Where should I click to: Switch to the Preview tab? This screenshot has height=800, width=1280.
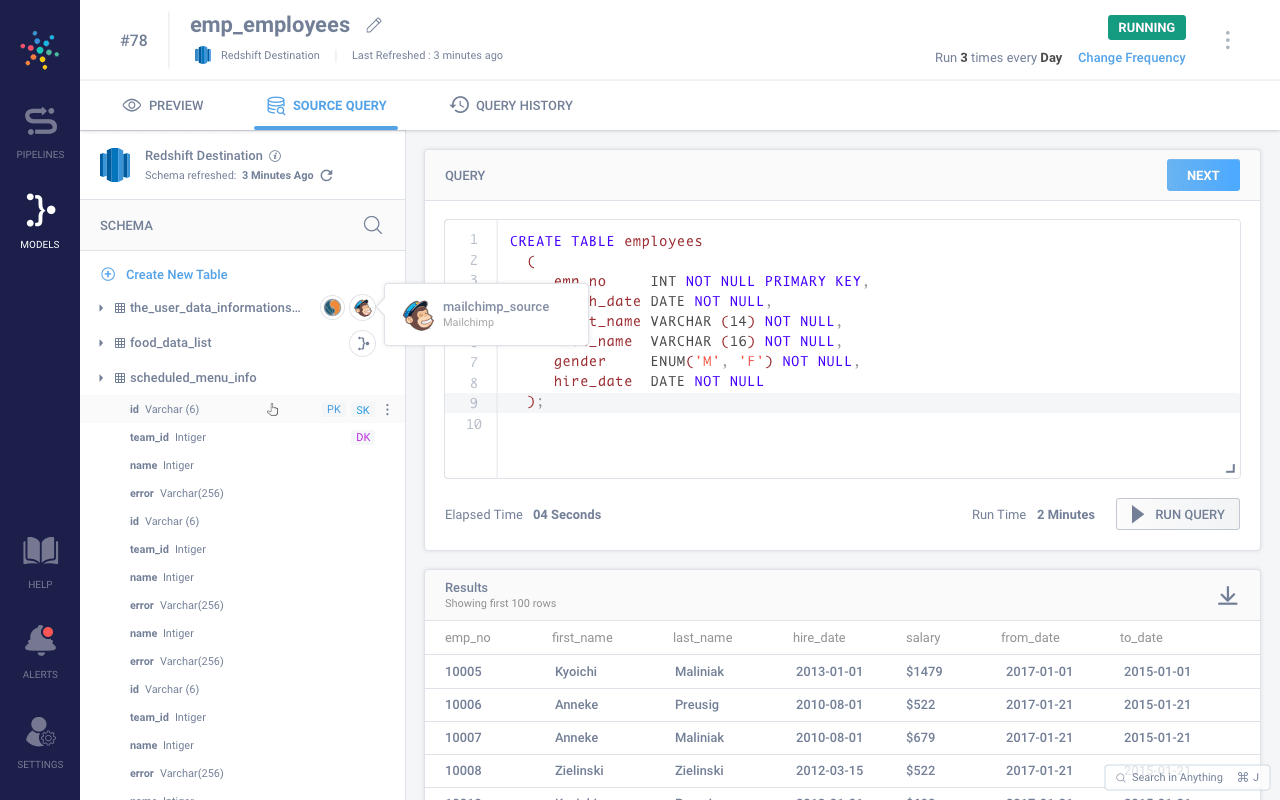(163, 105)
